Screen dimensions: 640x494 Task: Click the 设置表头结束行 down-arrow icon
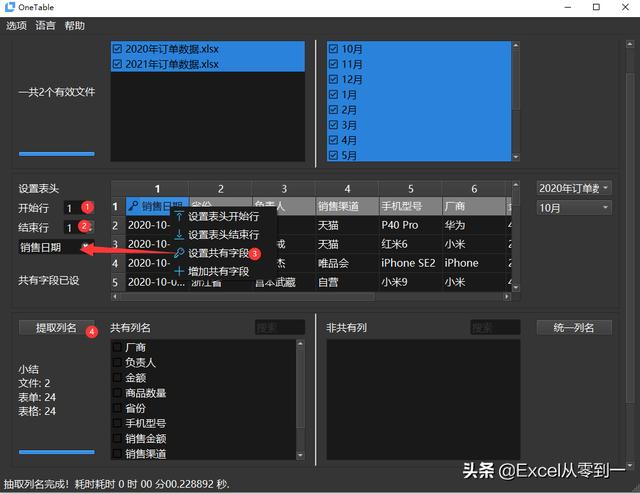pos(179,234)
